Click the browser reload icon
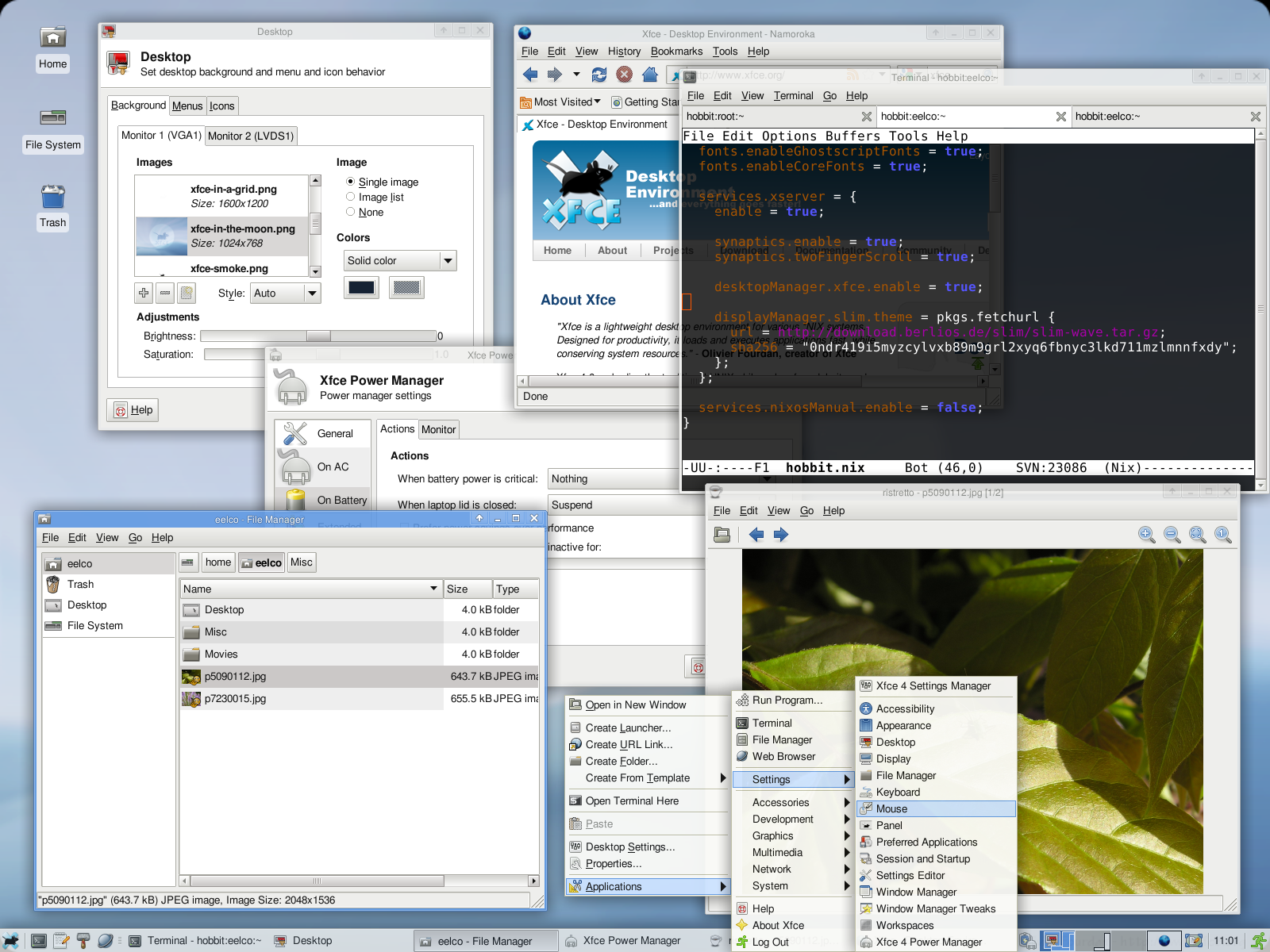The height and width of the screenshot is (952, 1270). [599, 75]
